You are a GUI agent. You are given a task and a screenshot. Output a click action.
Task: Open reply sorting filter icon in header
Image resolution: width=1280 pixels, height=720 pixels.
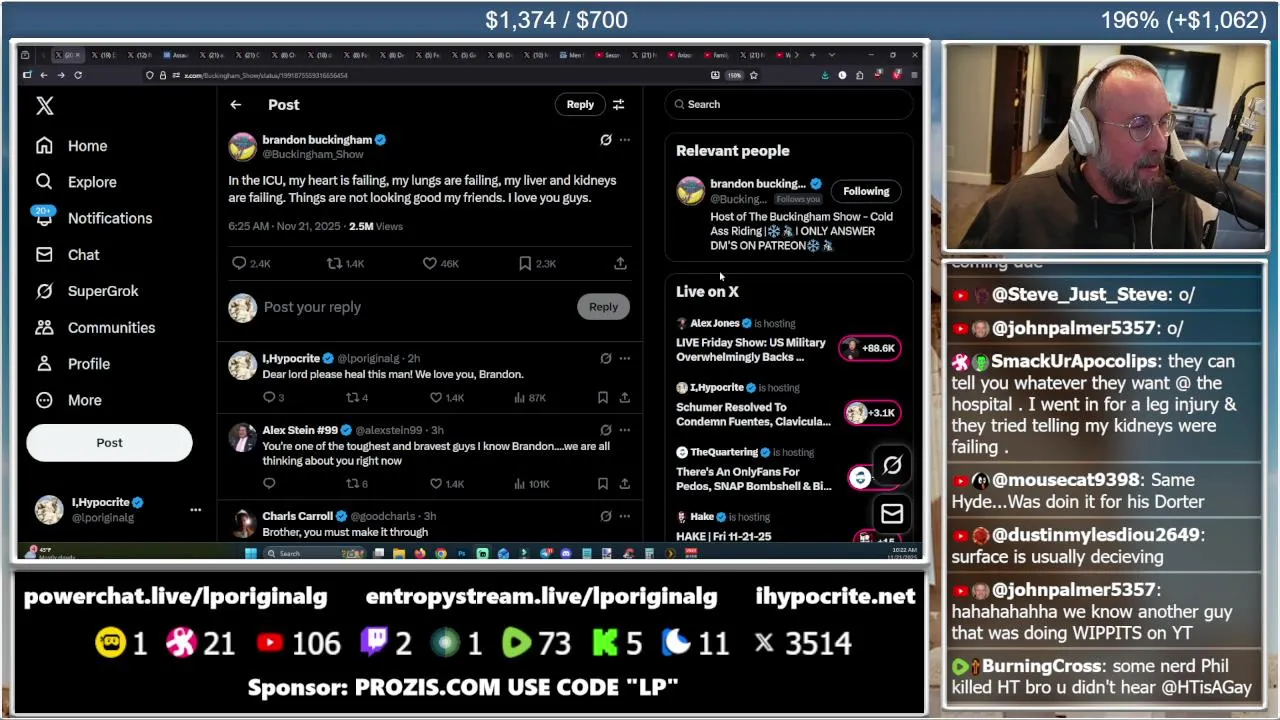point(619,104)
